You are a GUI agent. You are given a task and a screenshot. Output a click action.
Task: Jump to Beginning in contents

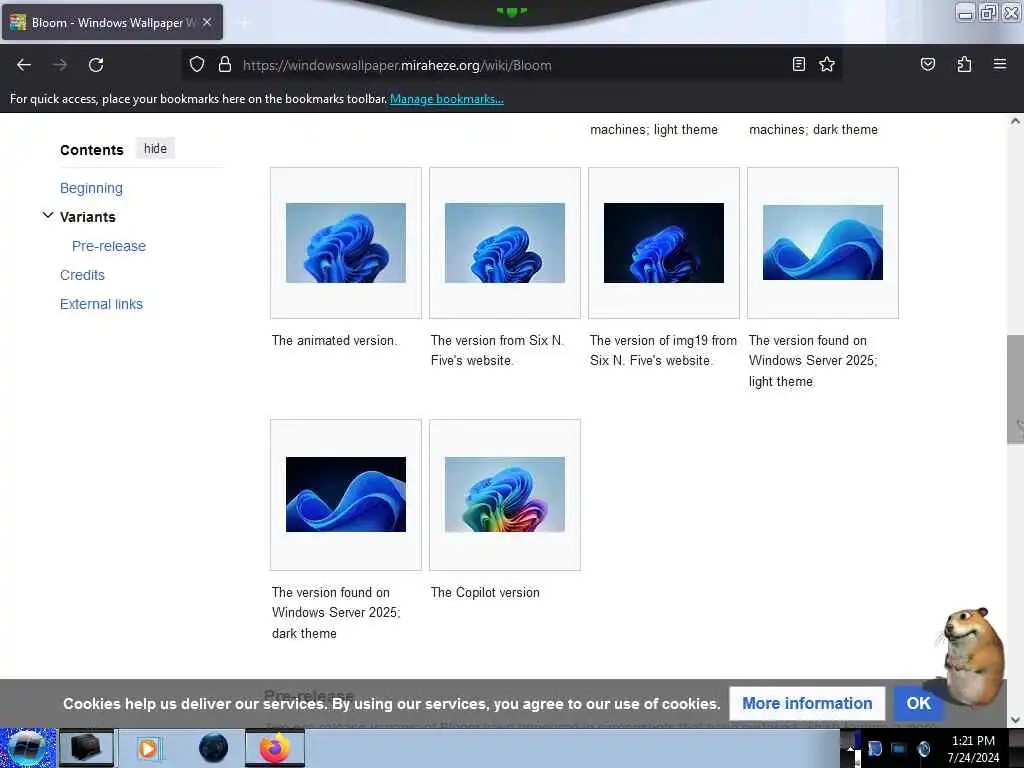[x=91, y=188]
